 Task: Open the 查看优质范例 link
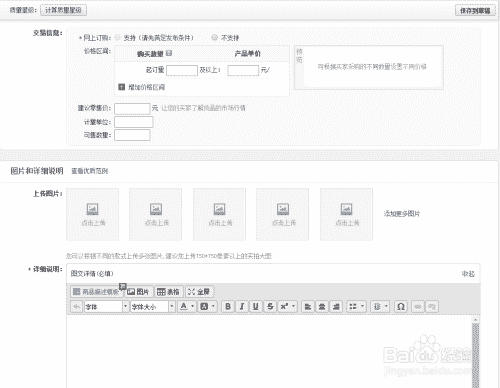(x=89, y=171)
